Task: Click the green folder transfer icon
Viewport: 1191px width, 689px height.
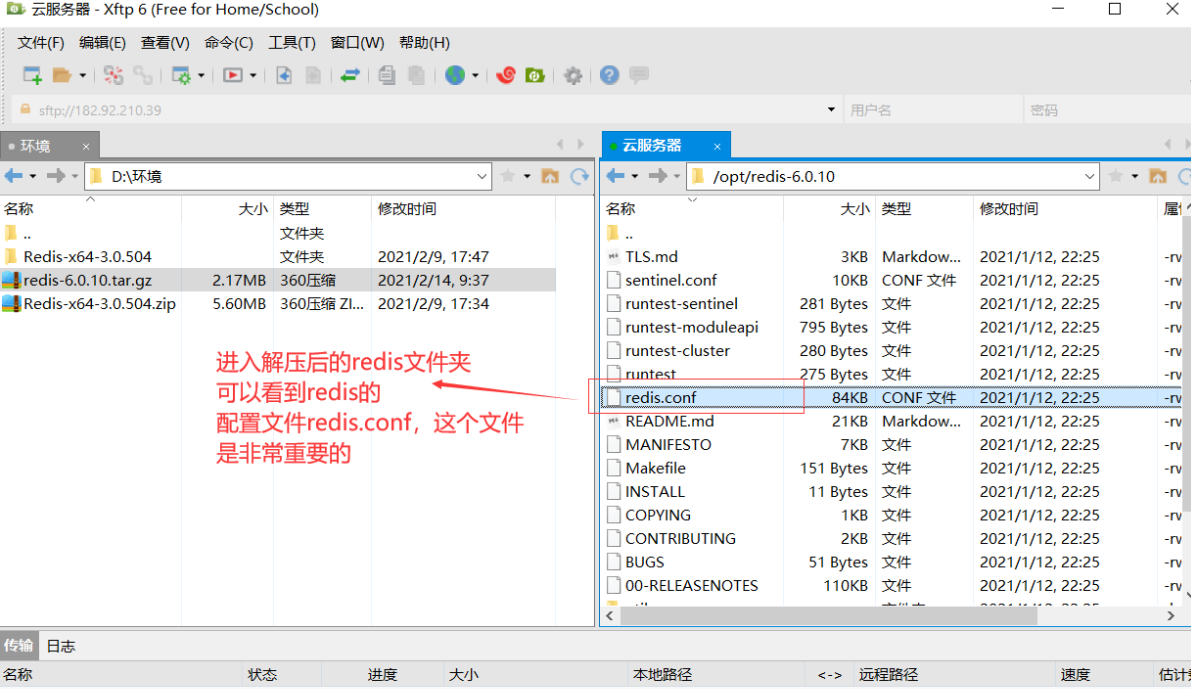Action: tap(535, 75)
